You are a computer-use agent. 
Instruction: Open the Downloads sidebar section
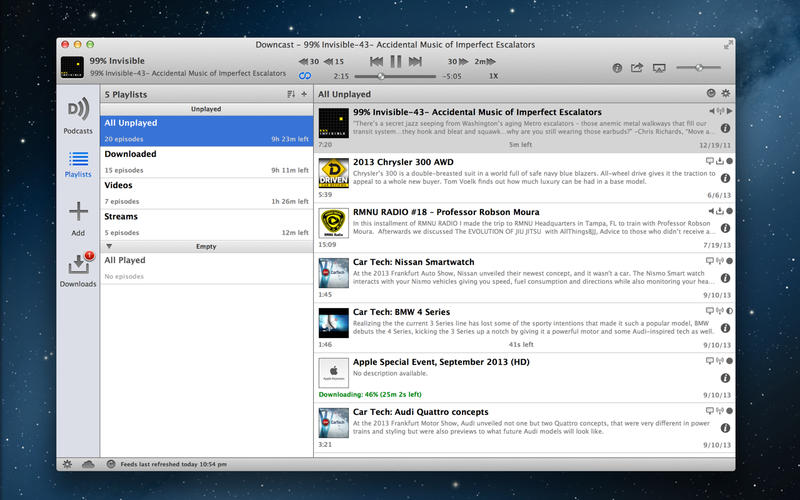coord(78,269)
